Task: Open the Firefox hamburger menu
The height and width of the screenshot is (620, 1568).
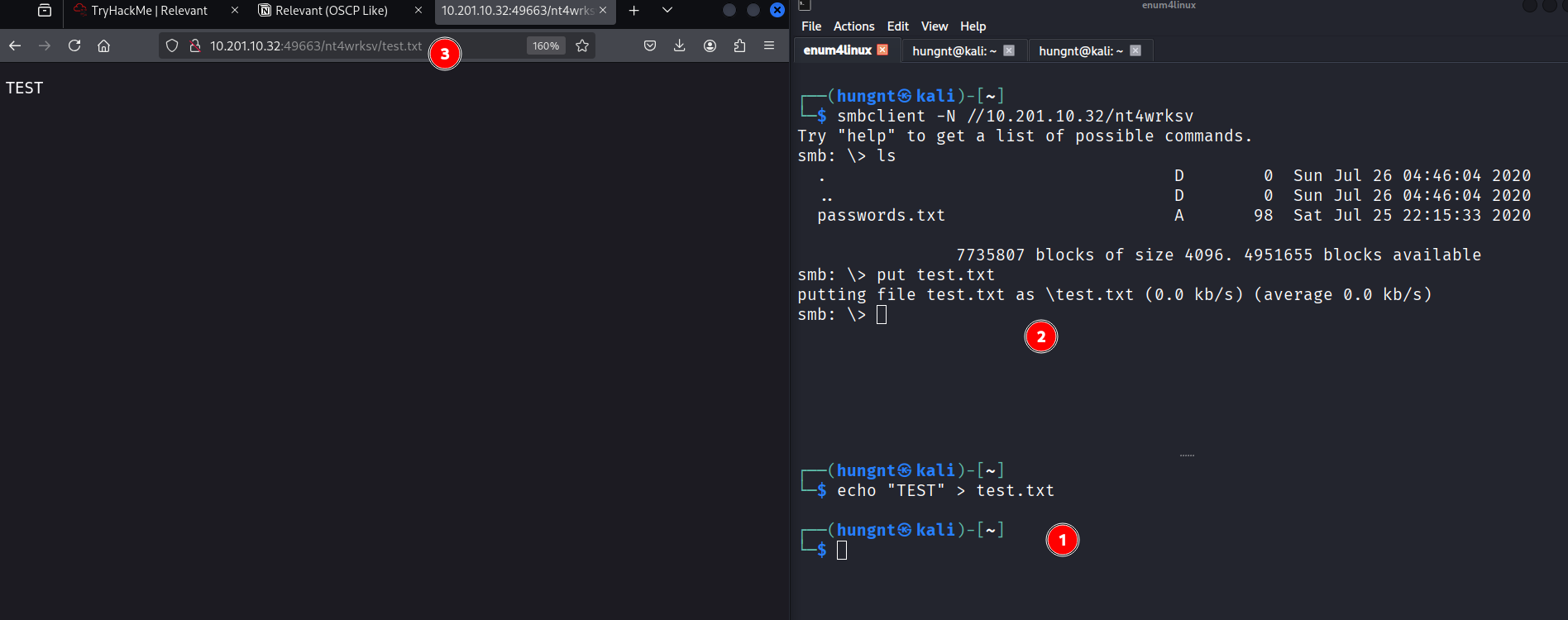Action: click(x=769, y=46)
